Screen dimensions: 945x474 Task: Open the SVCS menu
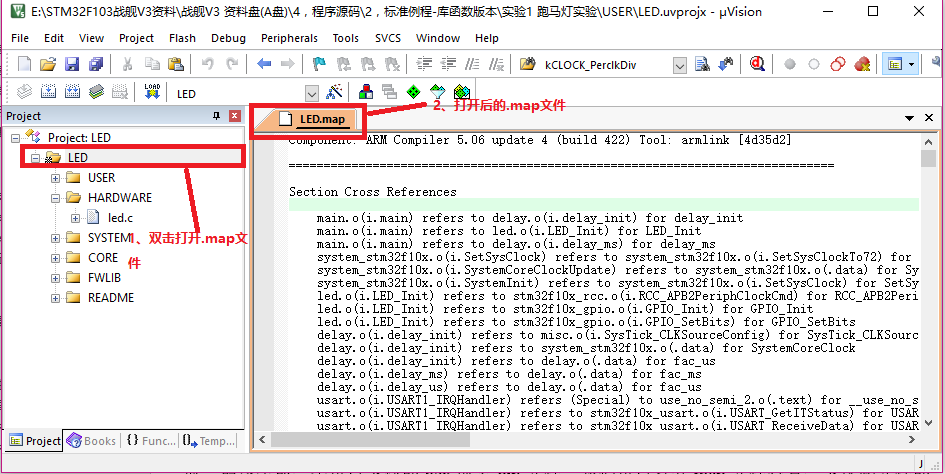[388, 38]
